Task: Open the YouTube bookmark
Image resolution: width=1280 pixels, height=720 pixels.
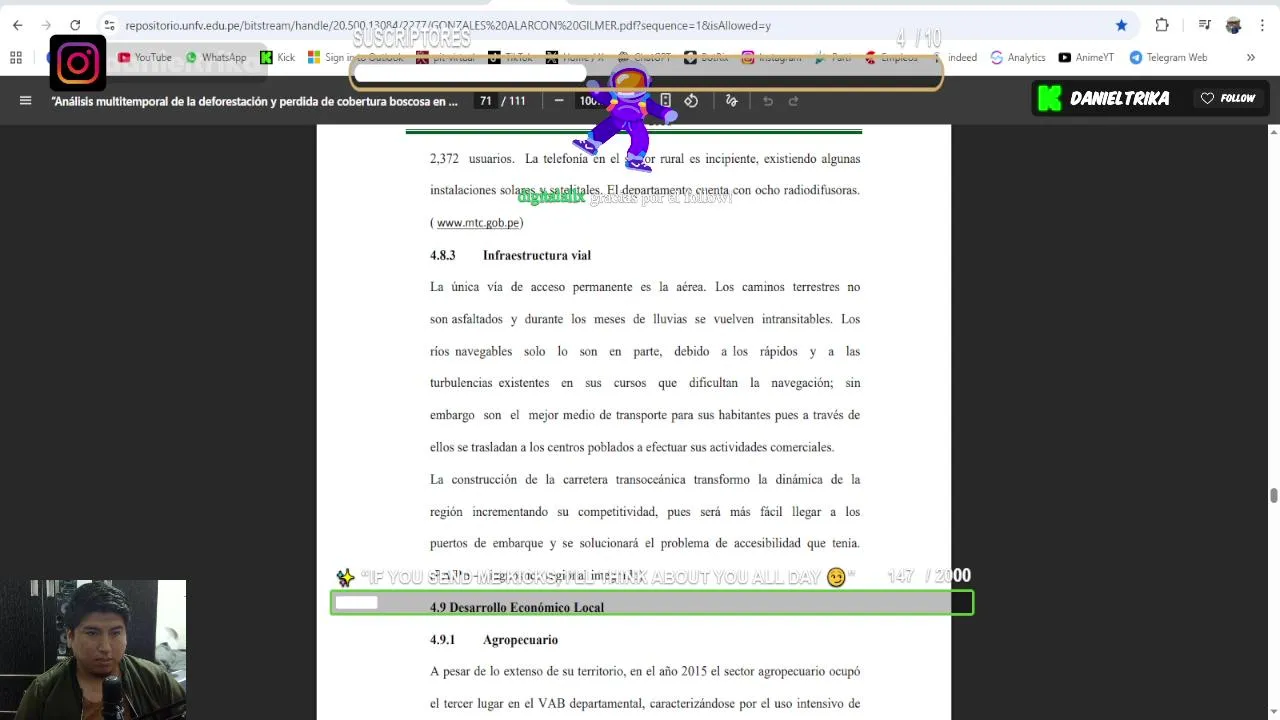Action: (x=145, y=58)
